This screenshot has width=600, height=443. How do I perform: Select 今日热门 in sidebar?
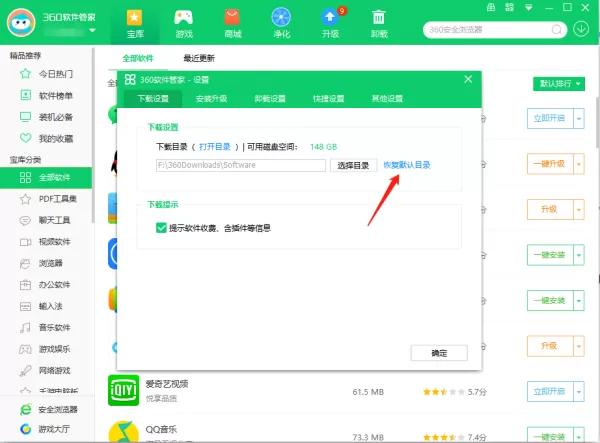pos(46,74)
